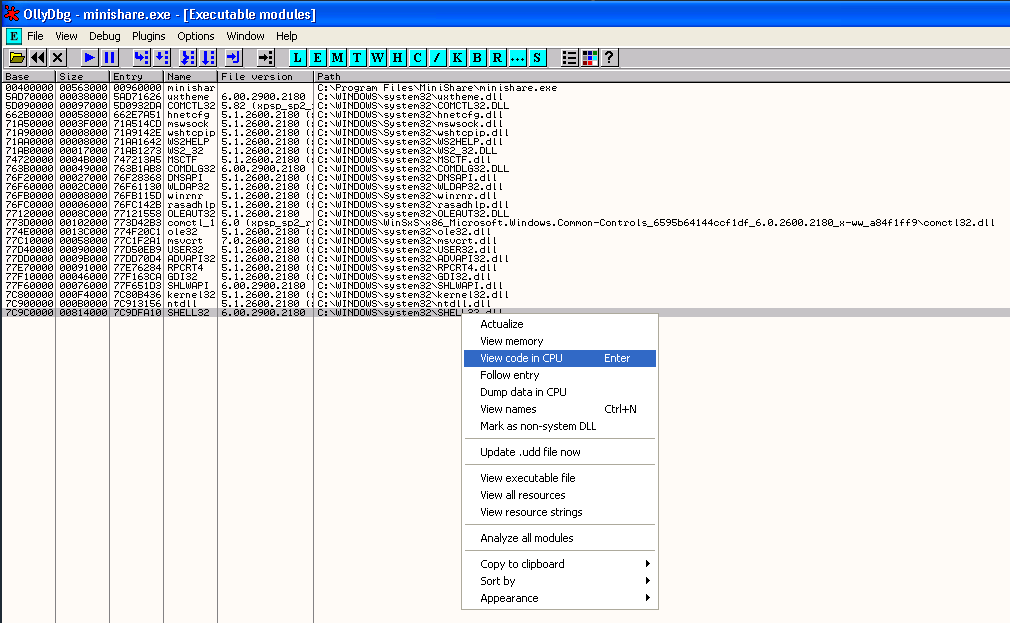Open Memory map with M button

click(338, 58)
